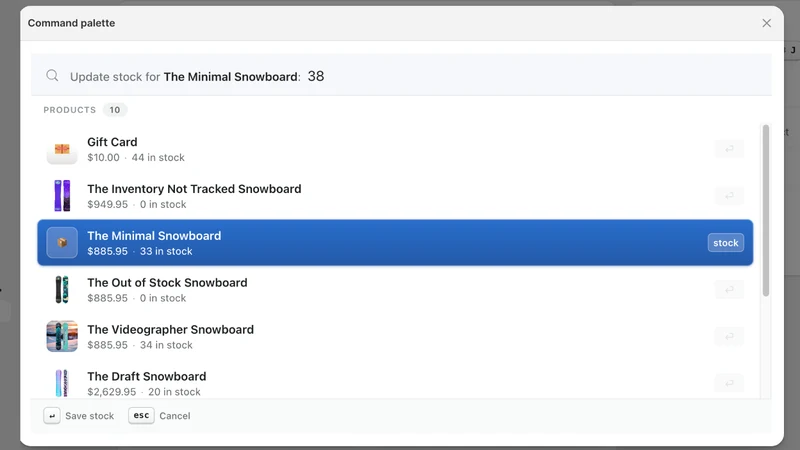Select The Draft Snowboard product row
Screen dimensions: 800x450
(x=395, y=383)
